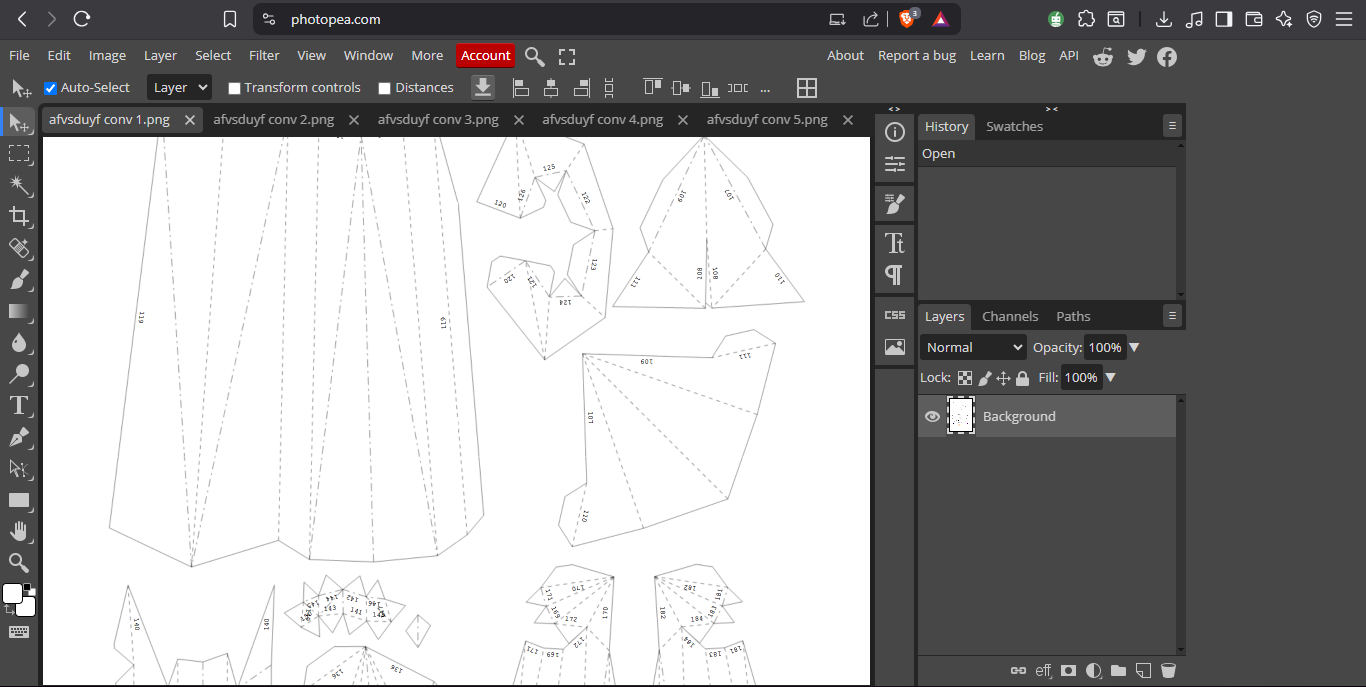Expand the Fill slider arrow

tap(1110, 378)
